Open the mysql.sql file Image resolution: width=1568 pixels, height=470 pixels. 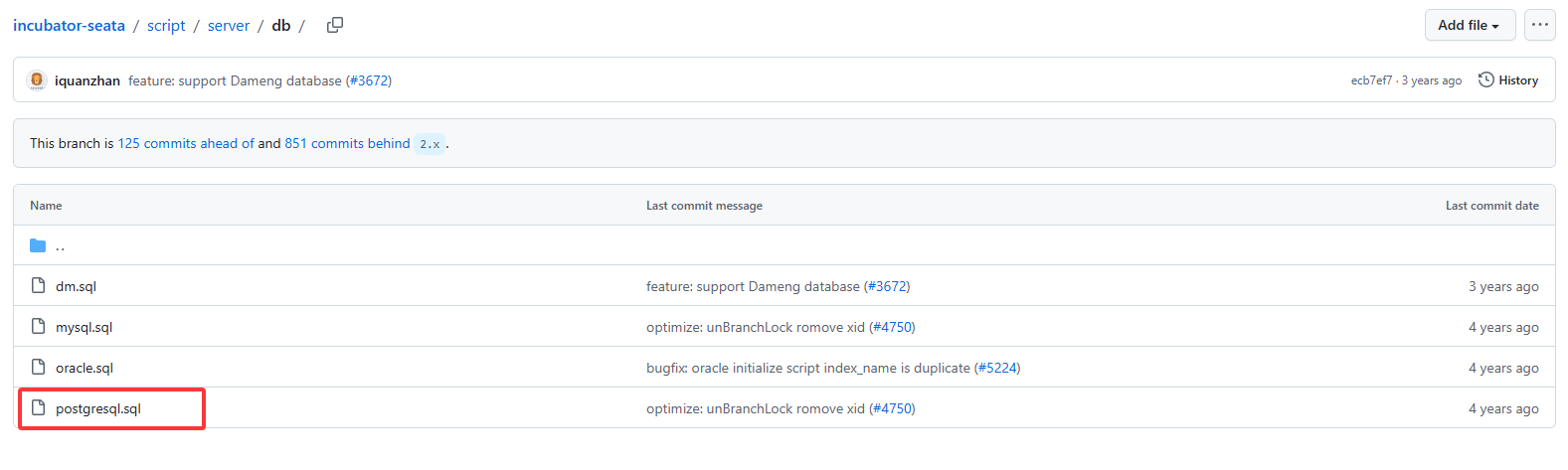point(85,327)
